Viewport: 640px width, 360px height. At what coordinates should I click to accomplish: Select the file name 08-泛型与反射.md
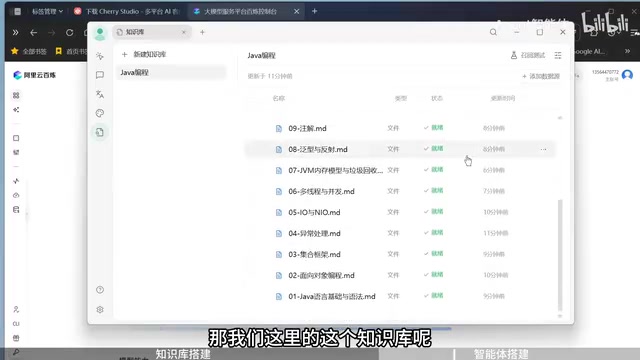(x=318, y=149)
